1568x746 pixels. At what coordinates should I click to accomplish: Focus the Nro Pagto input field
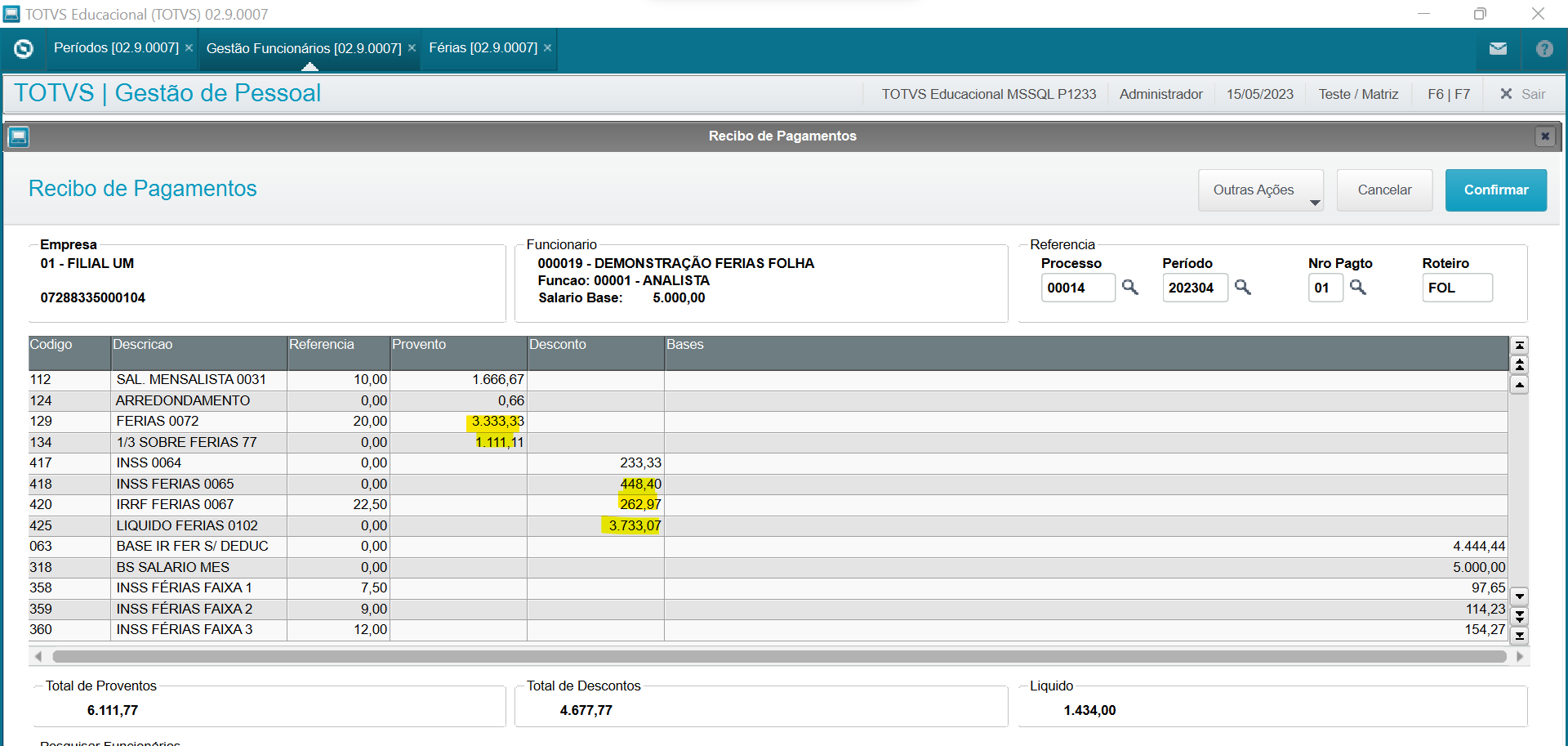[1325, 288]
